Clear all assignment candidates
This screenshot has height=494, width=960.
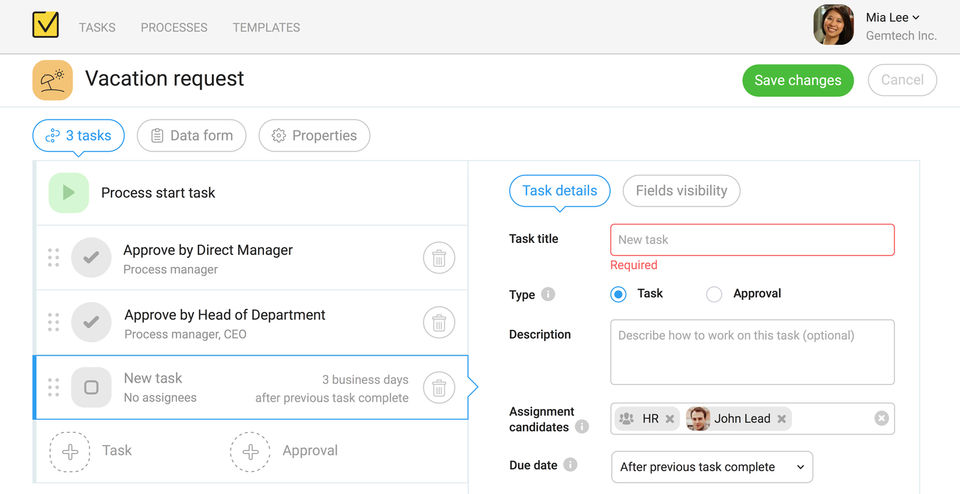881,418
